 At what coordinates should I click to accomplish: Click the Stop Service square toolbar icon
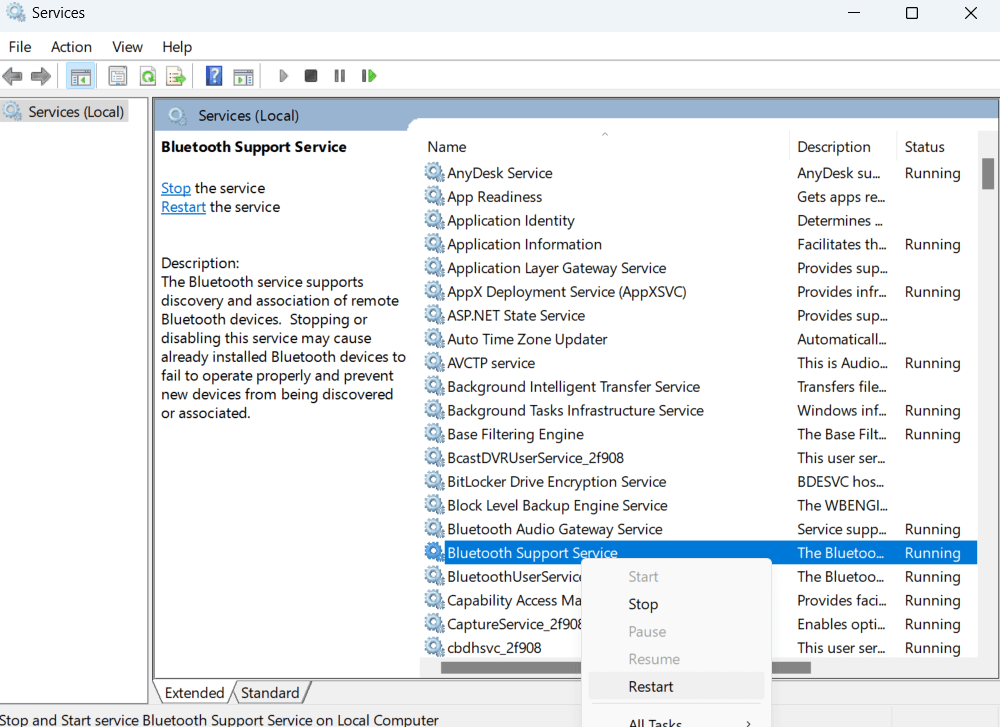311,76
